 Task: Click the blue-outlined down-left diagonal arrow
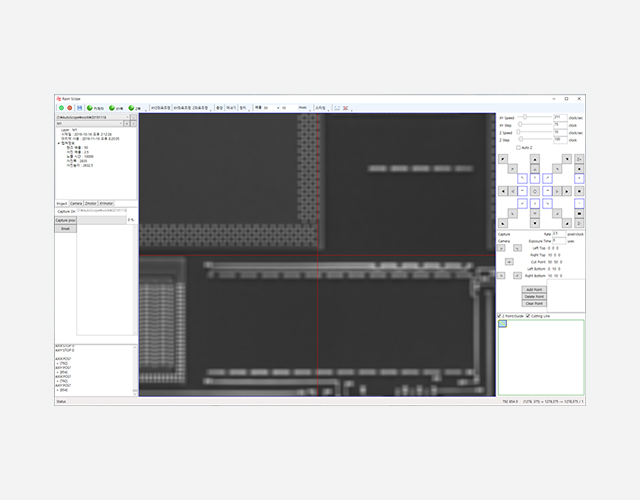[522, 204]
